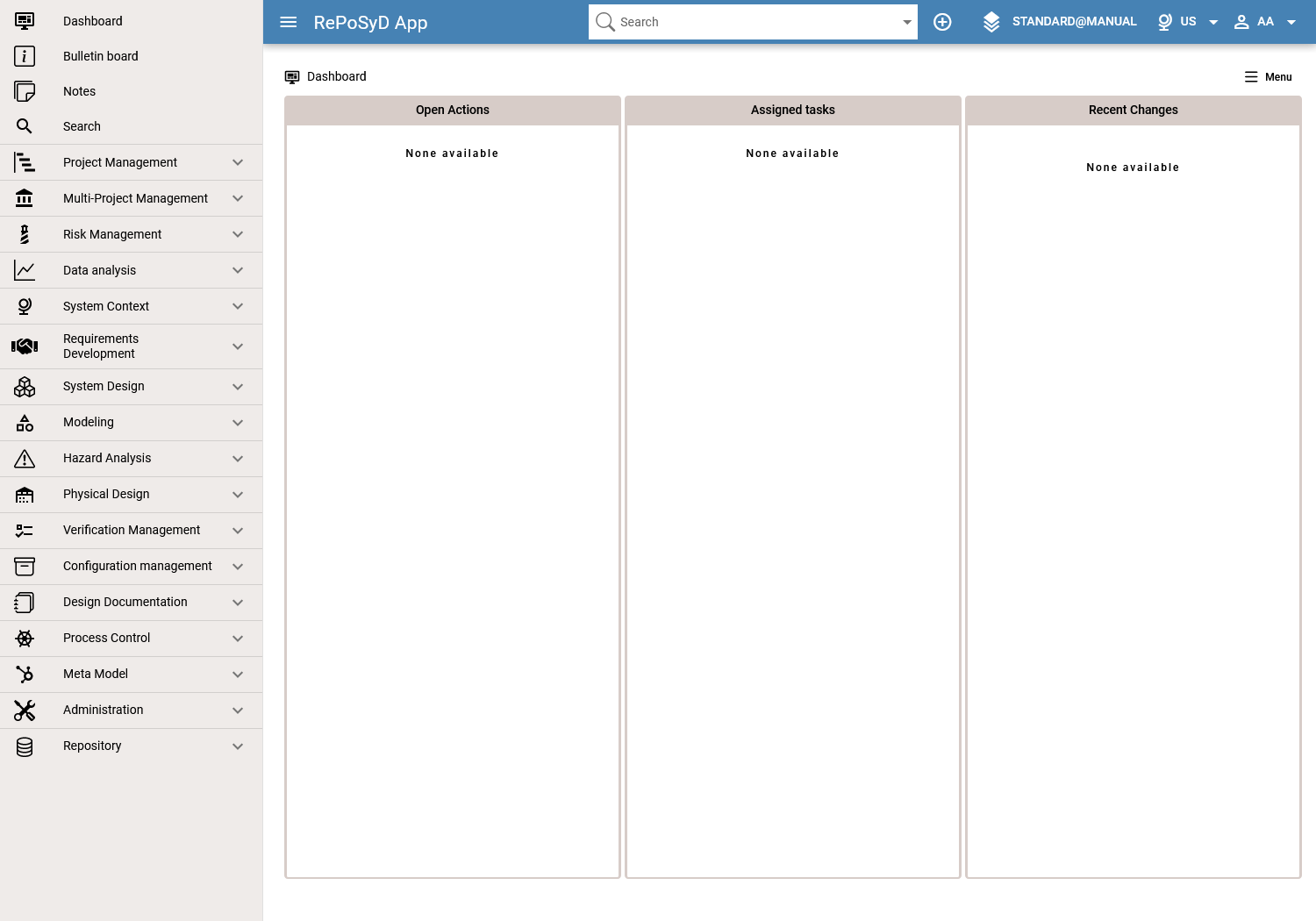1316x921 pixels.
Task: Click the System Context globe icon
Action: click(x=25, y=306)
